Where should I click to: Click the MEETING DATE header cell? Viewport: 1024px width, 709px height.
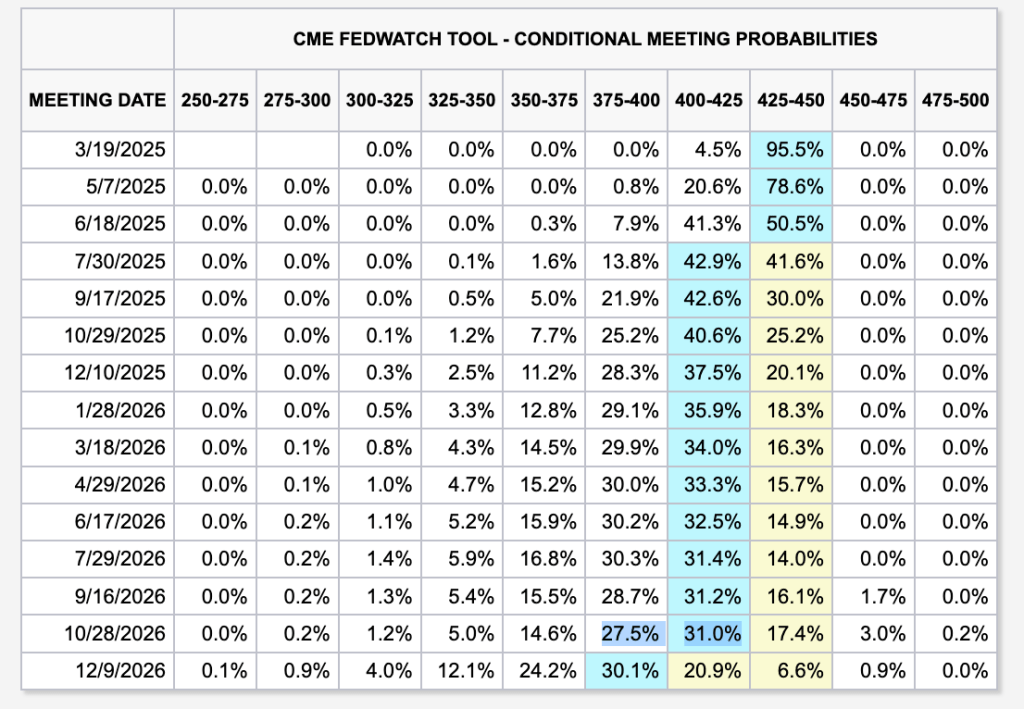(97, 100)
